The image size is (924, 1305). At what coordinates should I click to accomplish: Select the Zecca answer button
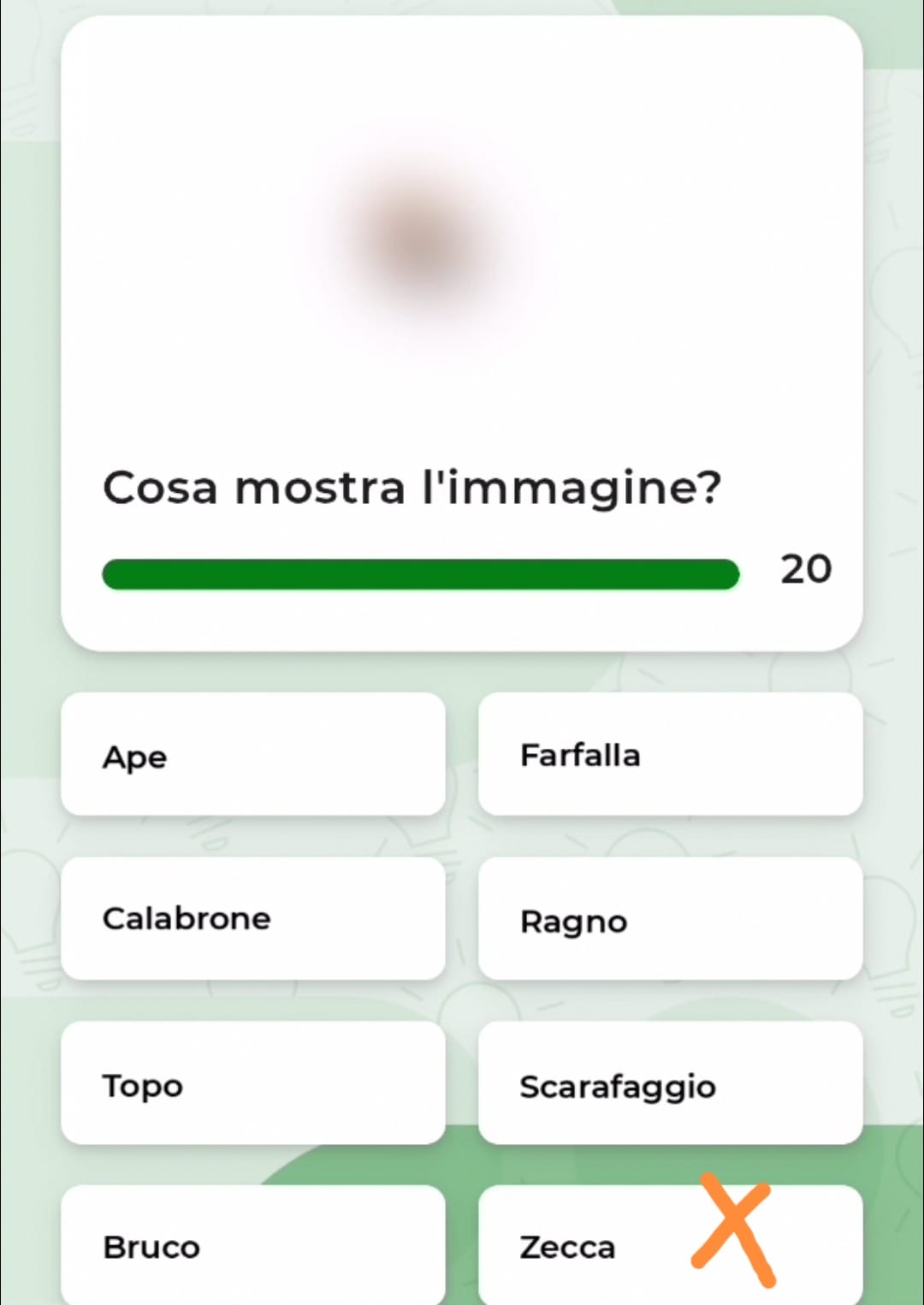click(x=599, y=1246)
